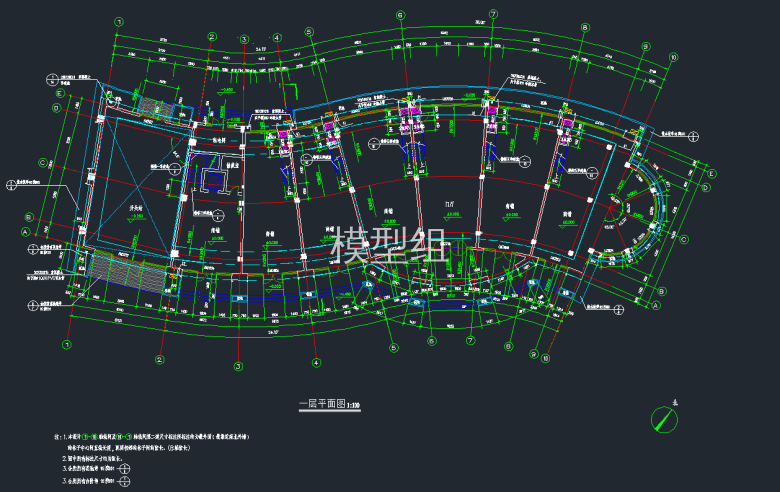Screen dimensions: 780x492
Task: Click axis bubble B on the left side
Action: click(x=29, y=217)
